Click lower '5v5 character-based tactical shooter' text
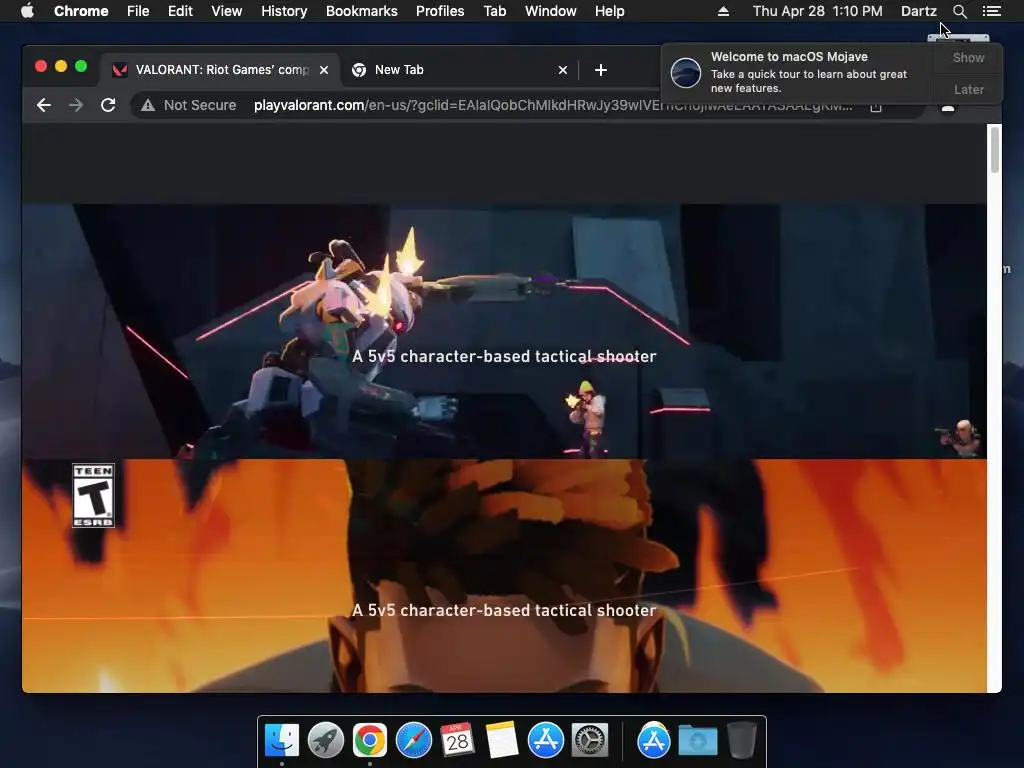 tap(504, 610)
